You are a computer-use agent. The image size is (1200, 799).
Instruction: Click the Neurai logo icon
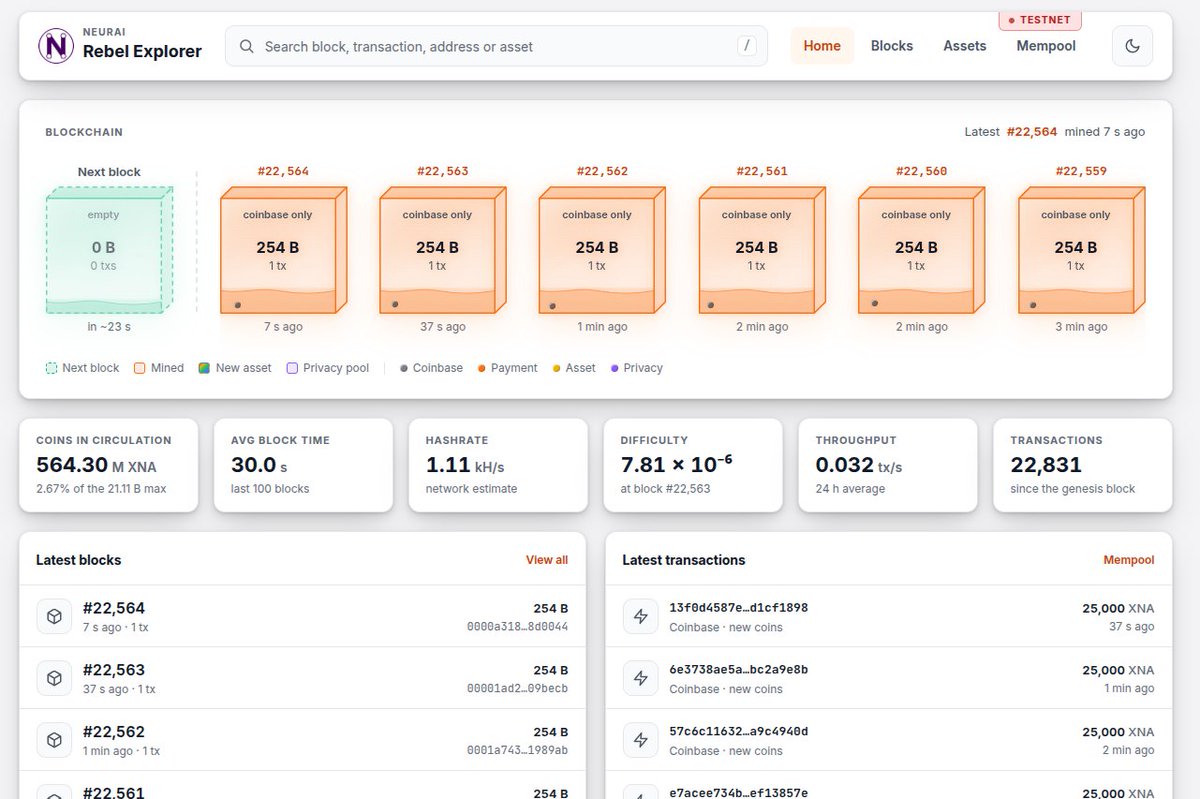tap(56, 46)
